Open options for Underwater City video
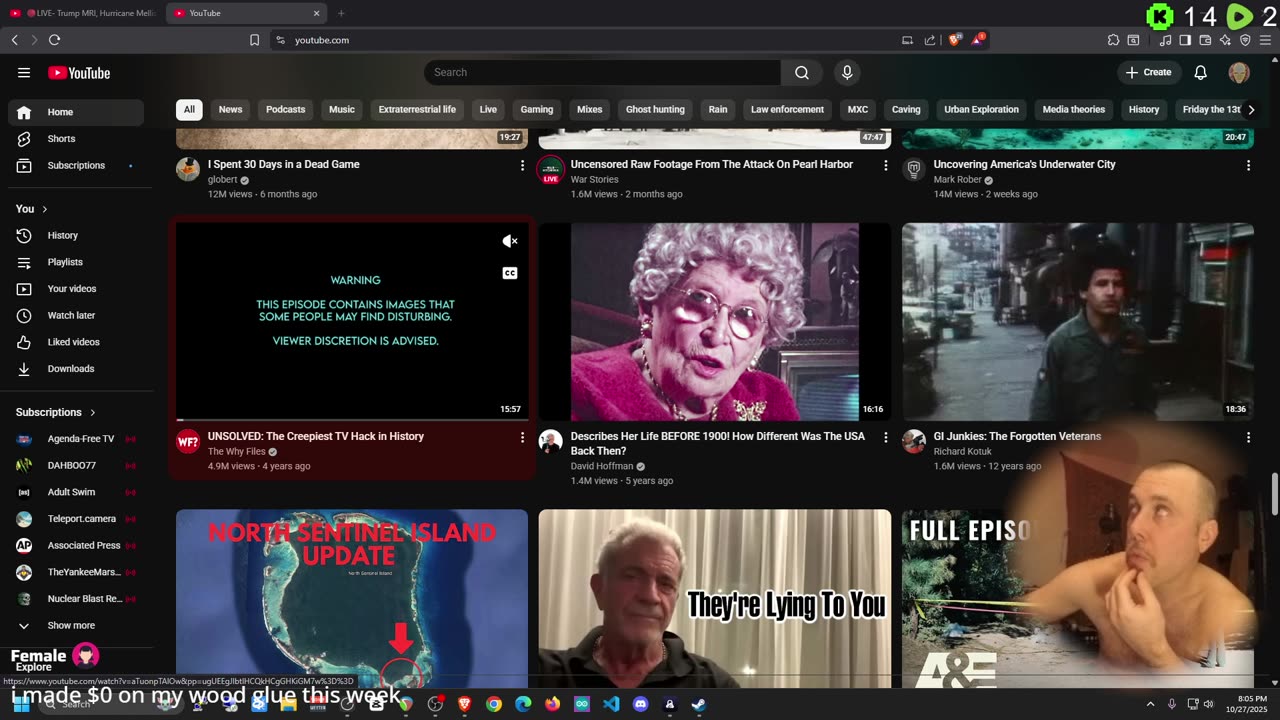The height and width of the screenshot is (720, 1280). (x=1248, y=165)
